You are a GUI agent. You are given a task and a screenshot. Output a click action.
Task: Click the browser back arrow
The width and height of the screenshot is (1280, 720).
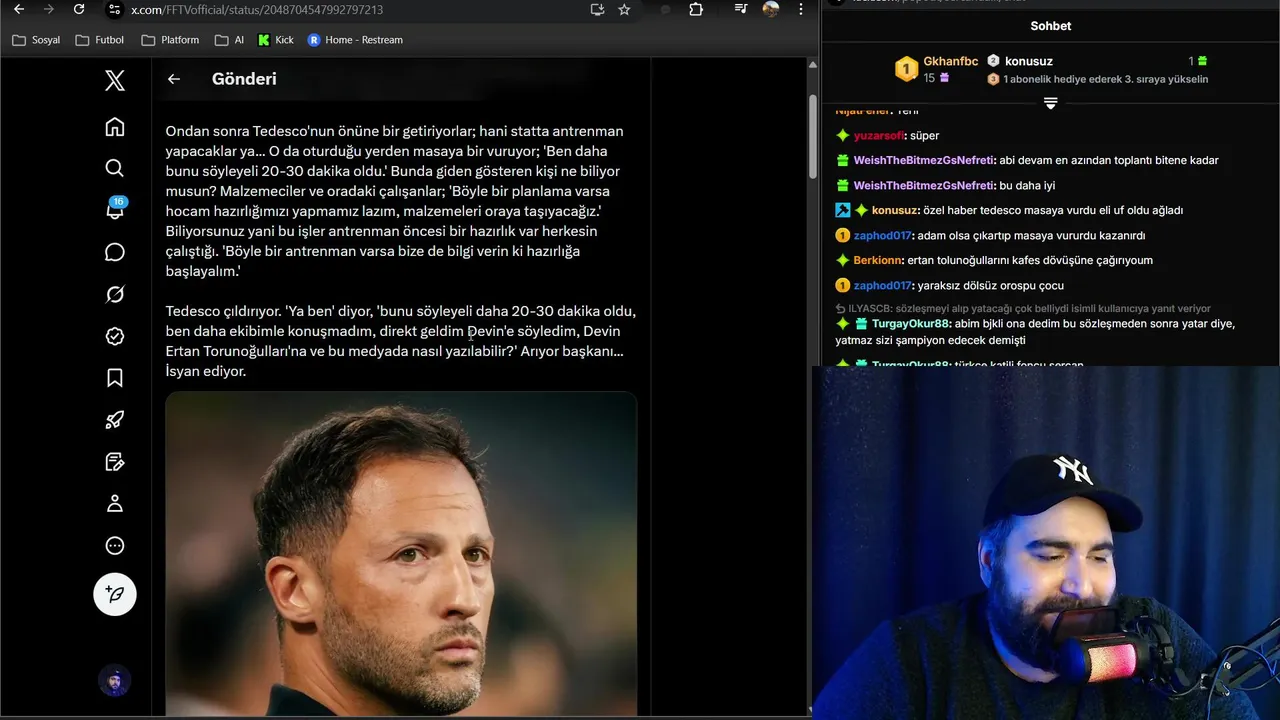point(18,9)
